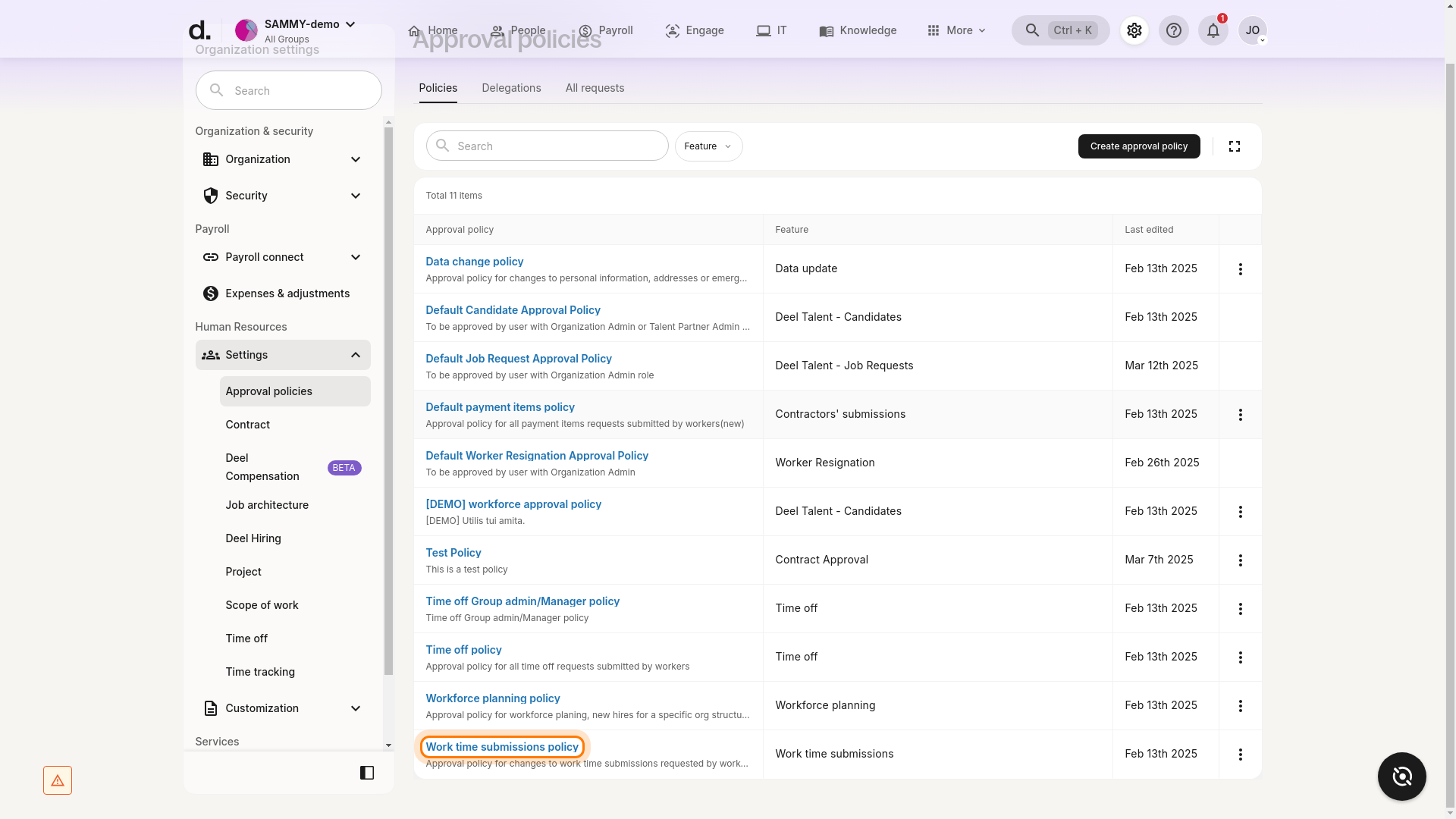The image size is (1456, 819).
Task: Click the Expenses & adjustments dollar icon
Action: [211, 293]
